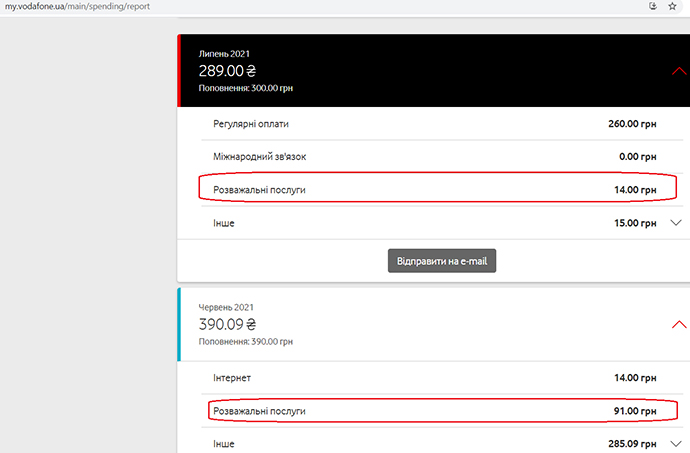Viewport: 690px width, 453px height.
Task: Click the Липень 2021 month title
Action: [225, 53]
